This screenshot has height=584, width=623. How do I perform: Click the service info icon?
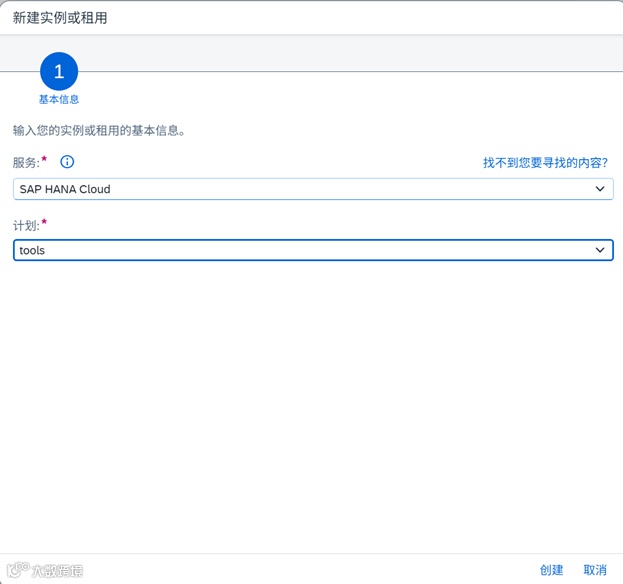click(67, 162)
